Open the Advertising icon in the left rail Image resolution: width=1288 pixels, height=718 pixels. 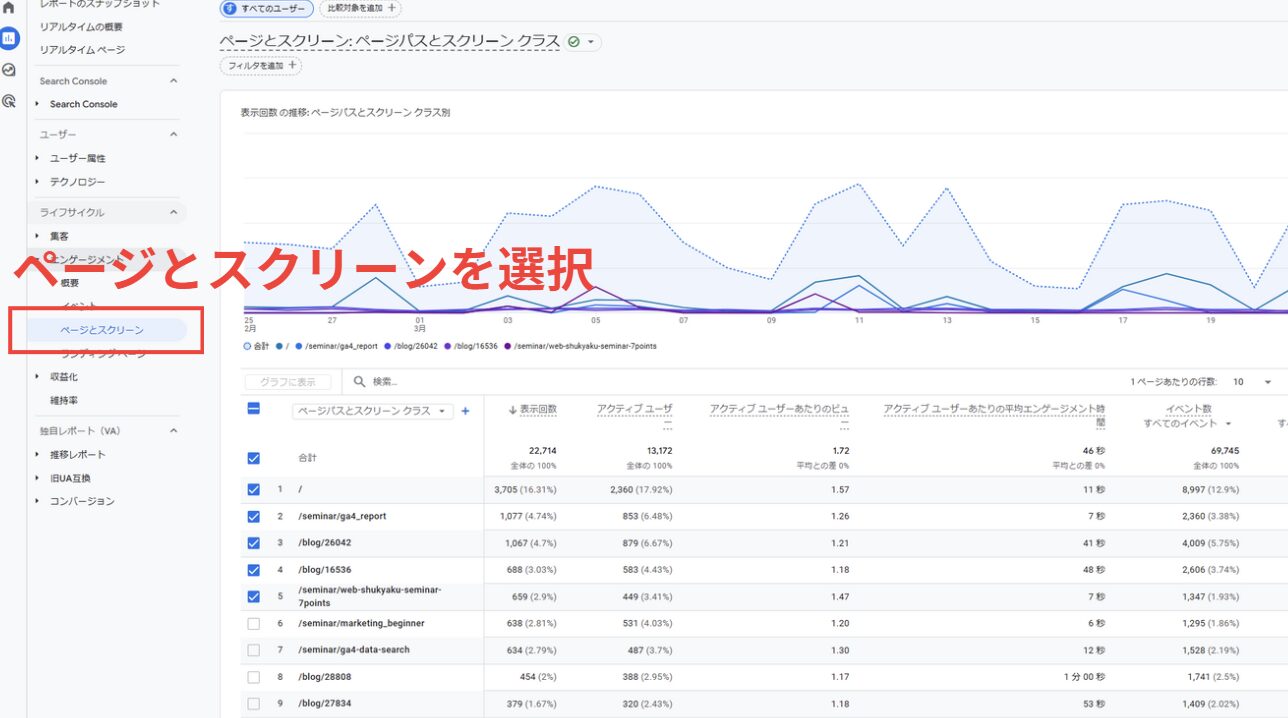coord(9,101)
